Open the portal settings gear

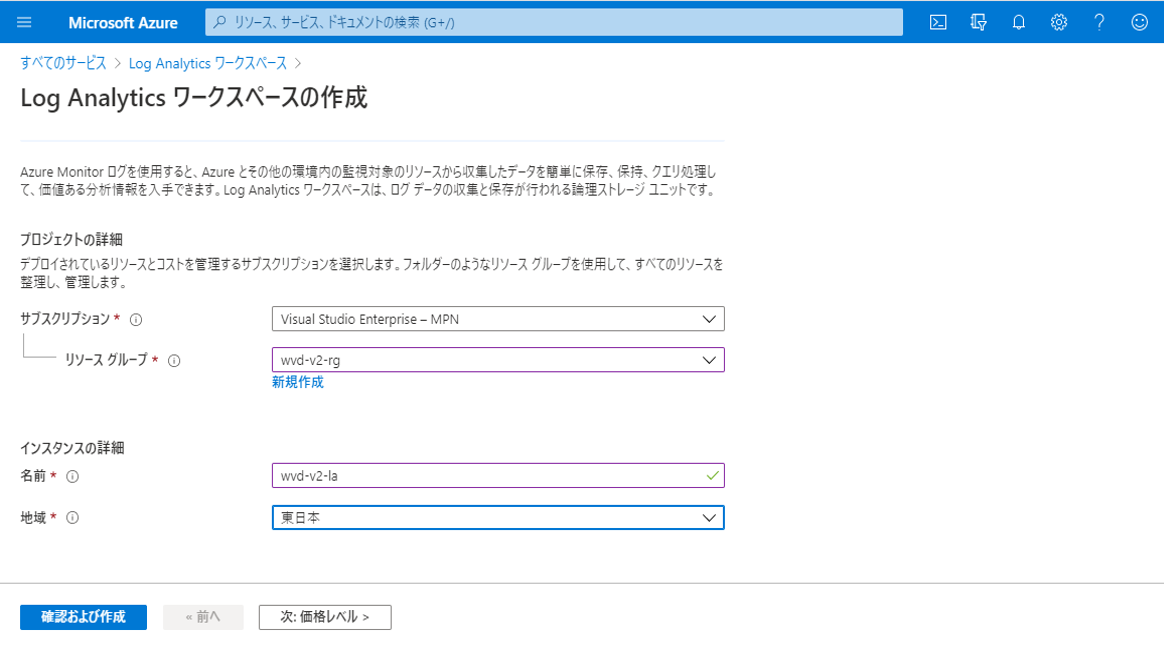tap(1058, 21)
